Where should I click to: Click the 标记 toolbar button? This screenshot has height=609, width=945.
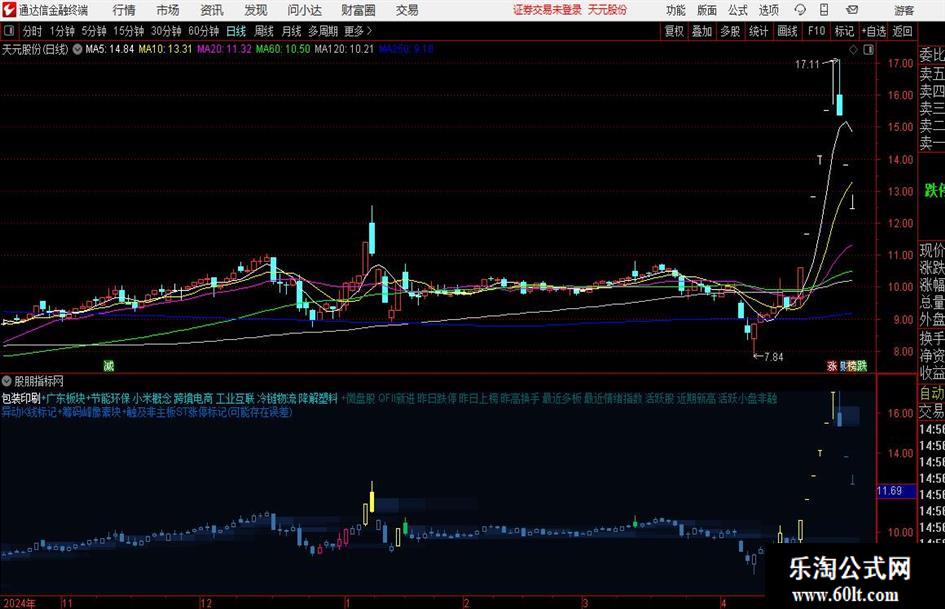[x=844, y=31]
